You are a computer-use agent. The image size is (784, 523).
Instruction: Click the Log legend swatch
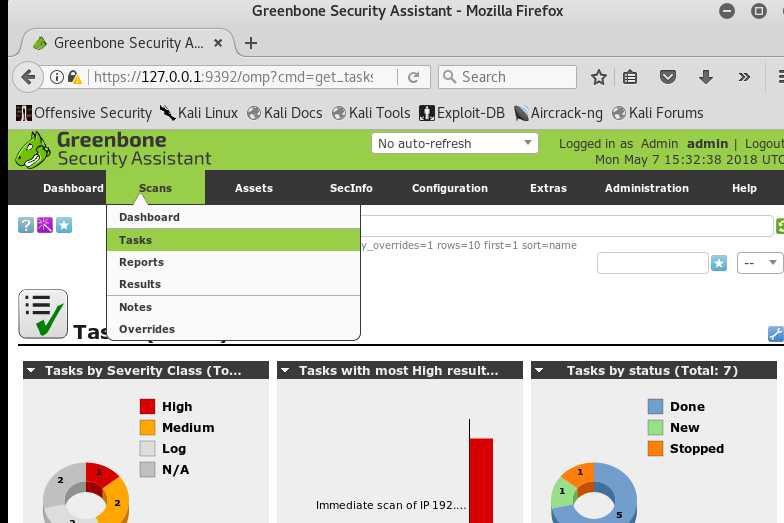tap(148, 448)
